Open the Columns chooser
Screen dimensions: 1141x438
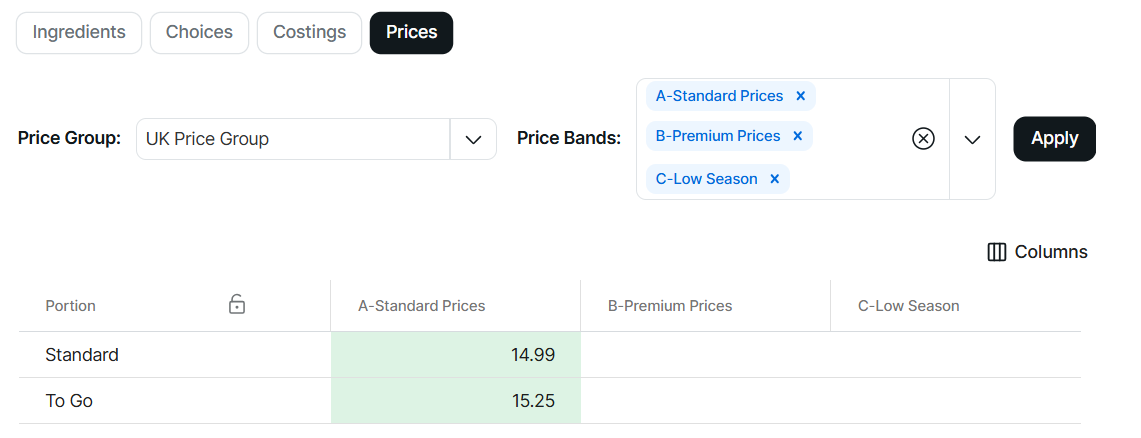pyautogui.click(x=1037, y=252)
